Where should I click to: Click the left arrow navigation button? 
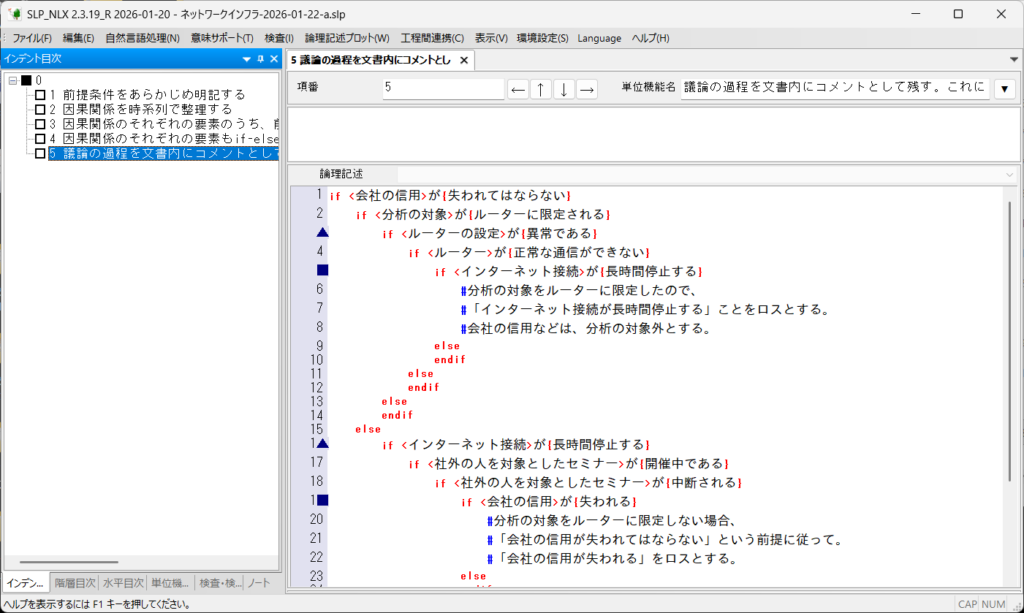[x=518, y=89]
